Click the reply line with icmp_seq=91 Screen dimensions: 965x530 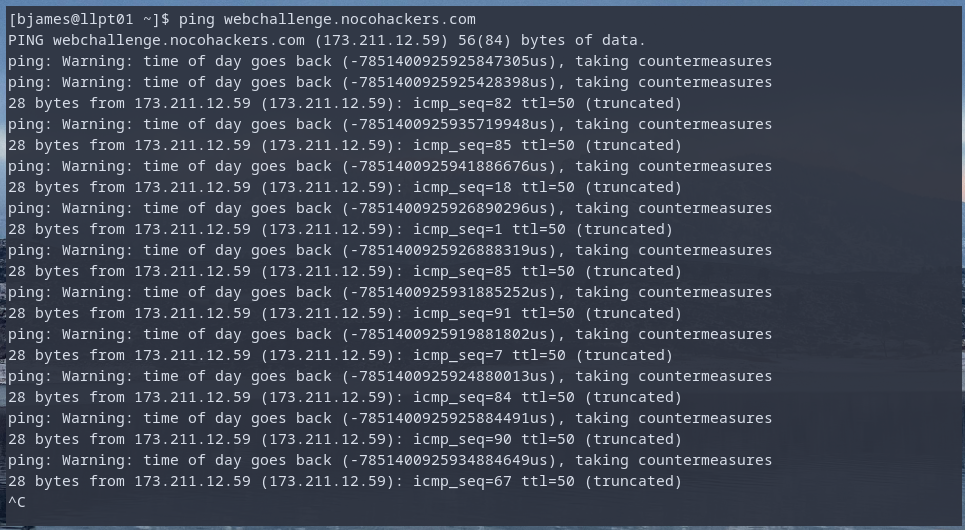(344, 313)
